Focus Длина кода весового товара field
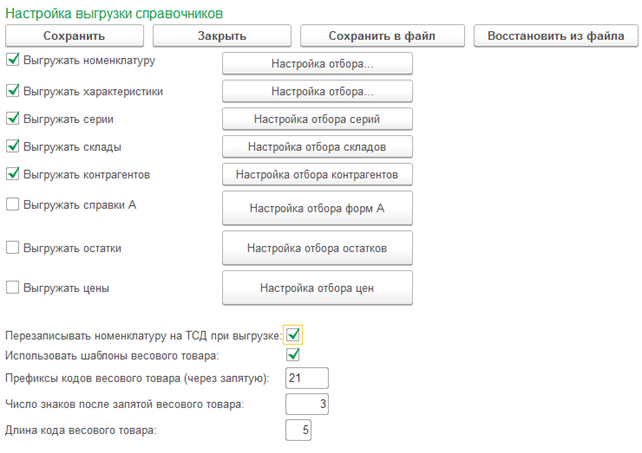 click(x=298, y=430)
